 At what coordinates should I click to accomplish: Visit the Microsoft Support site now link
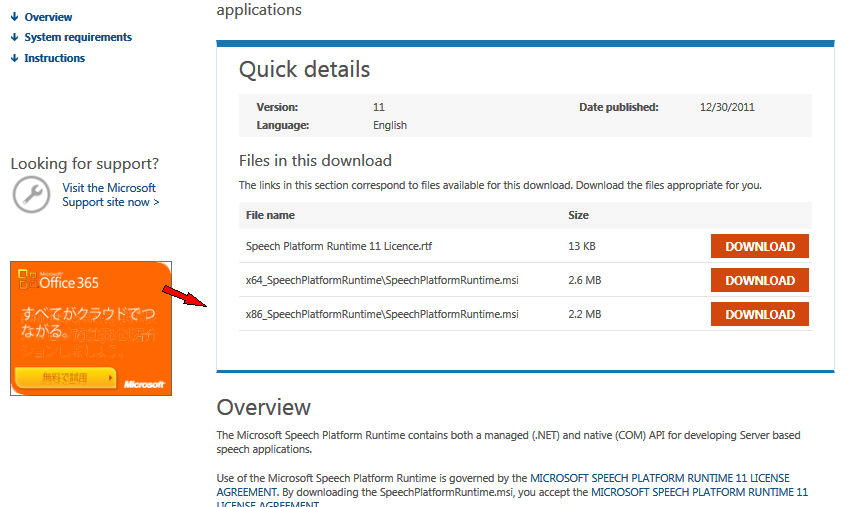click(x=110, y=195)
